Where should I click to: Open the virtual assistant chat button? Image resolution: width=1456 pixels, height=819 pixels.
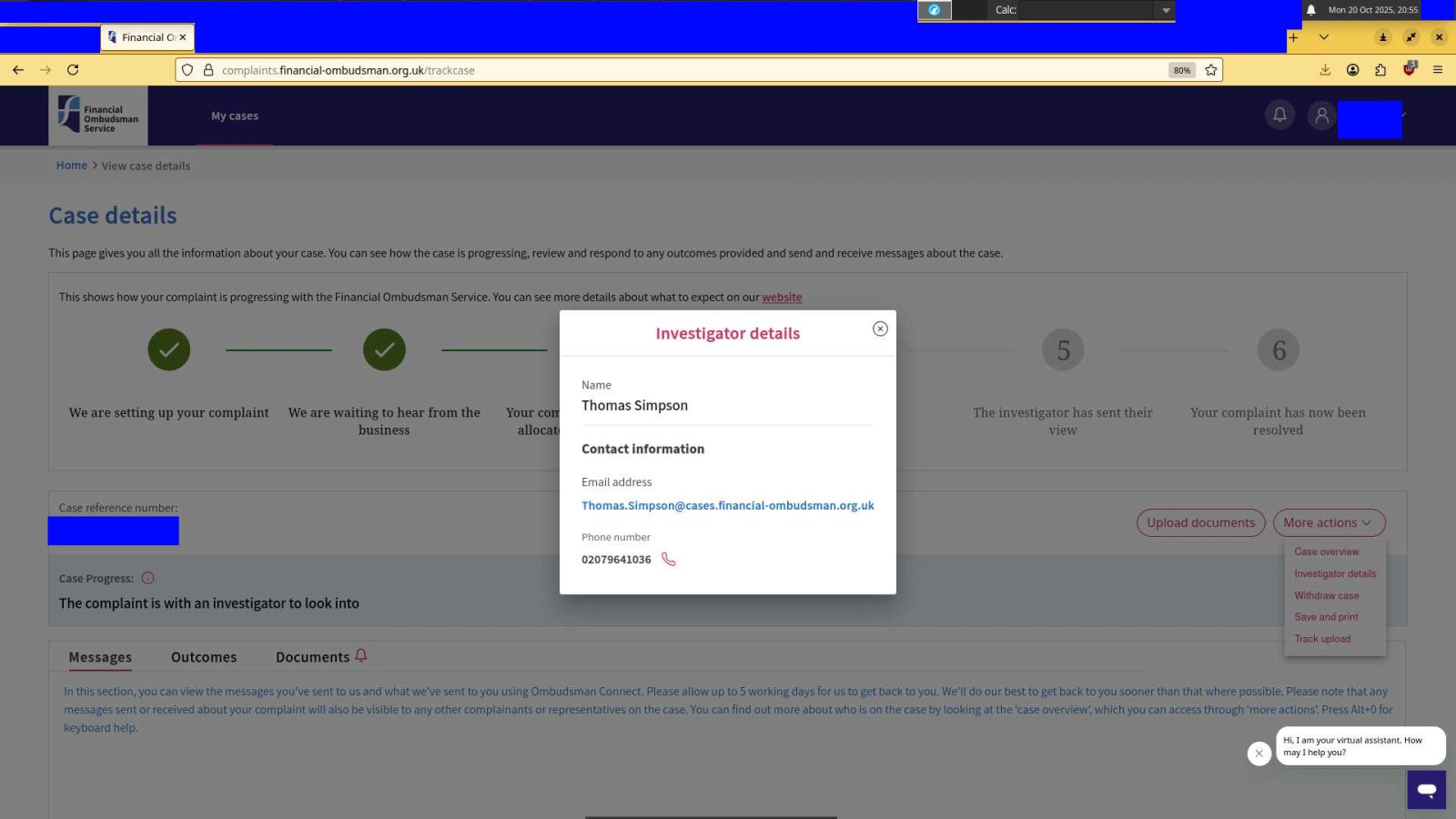pos(1425,789)
